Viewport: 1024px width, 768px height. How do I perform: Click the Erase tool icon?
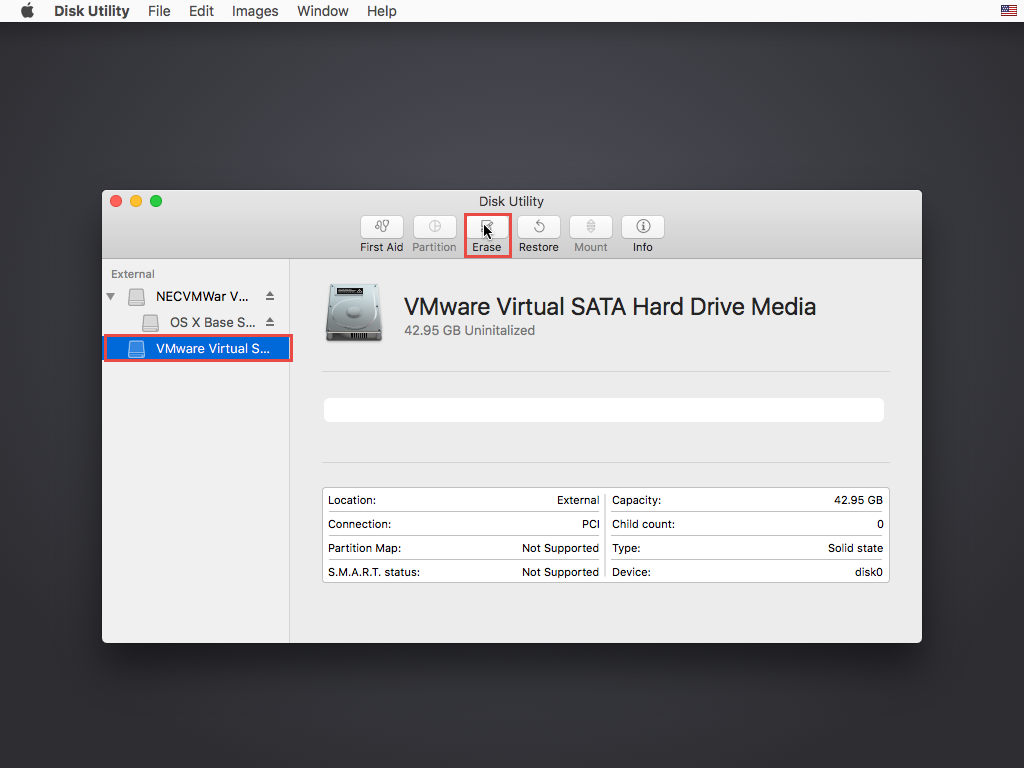(487, 234)
